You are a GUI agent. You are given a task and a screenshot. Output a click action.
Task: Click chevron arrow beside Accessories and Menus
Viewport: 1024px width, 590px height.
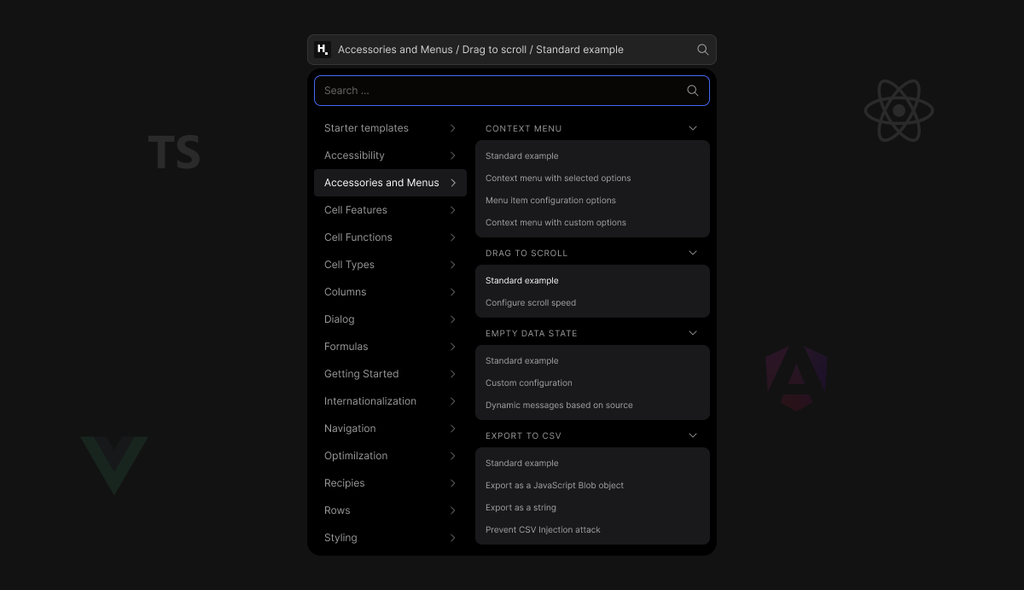(453, 183)
